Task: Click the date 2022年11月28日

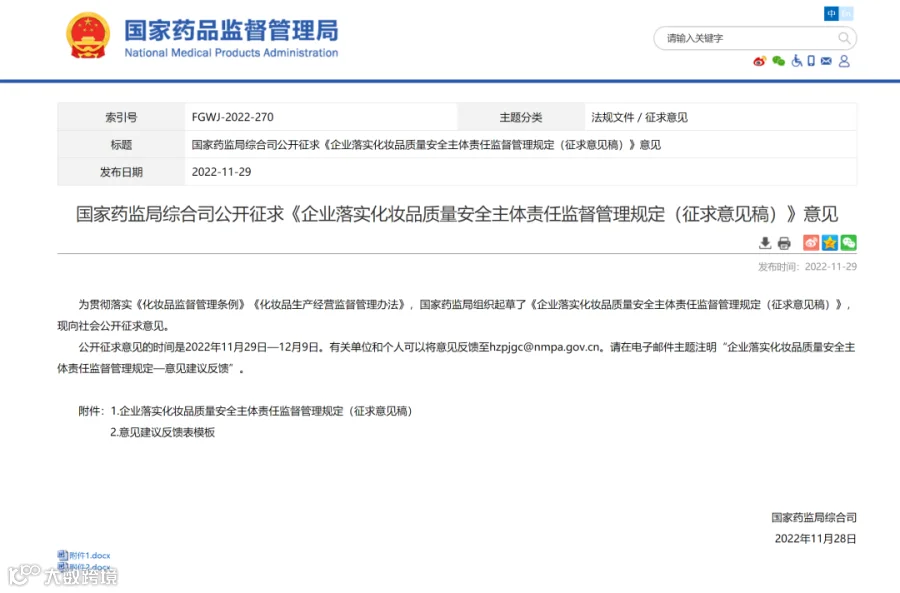Action: (816, 538)
